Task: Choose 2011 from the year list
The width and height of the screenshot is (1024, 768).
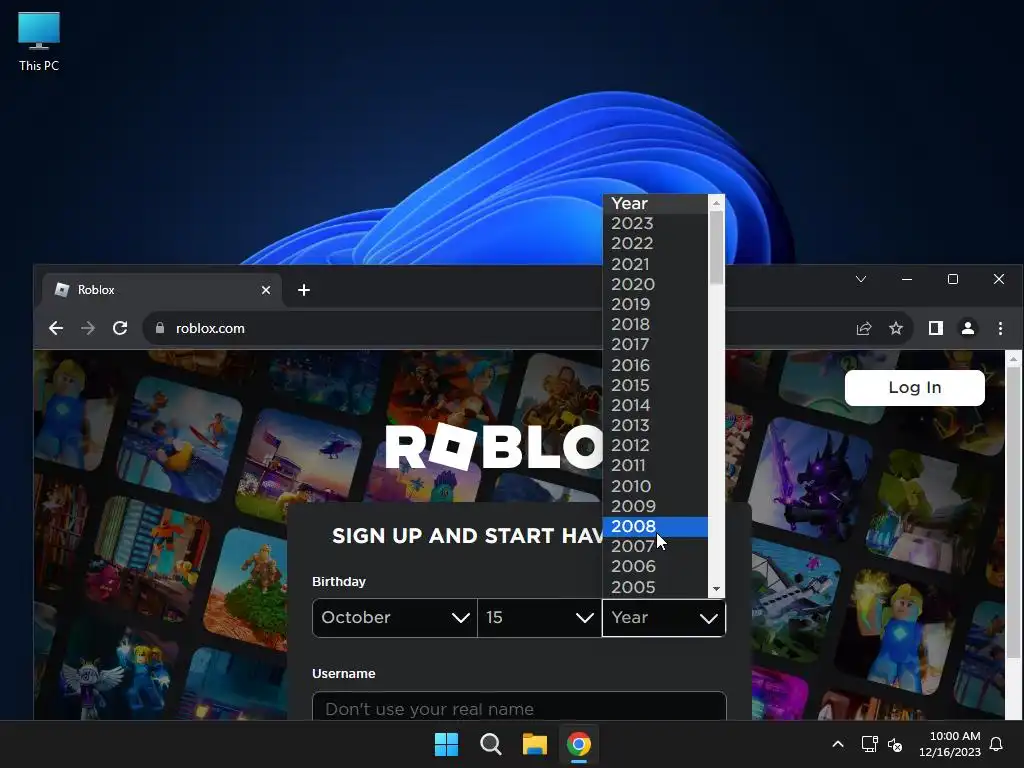Action: point(655,466)
